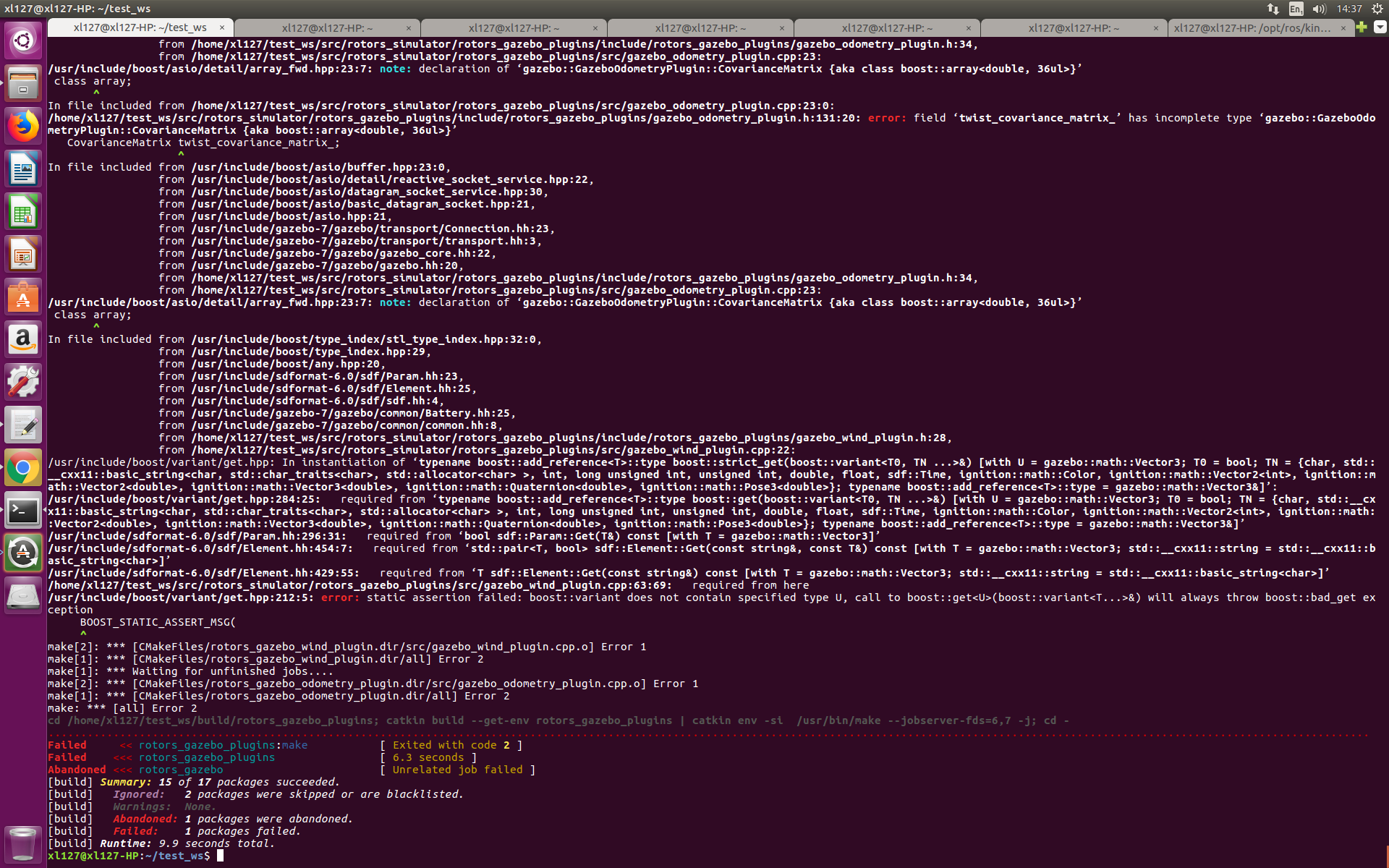
Task: Open Firefox from the launcher
Action: (x=23, y=126)
